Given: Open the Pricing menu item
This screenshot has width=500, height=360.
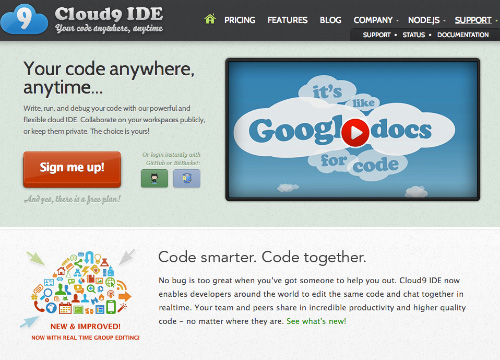Looking at the screenshot, I should click(x=240, y=20).
